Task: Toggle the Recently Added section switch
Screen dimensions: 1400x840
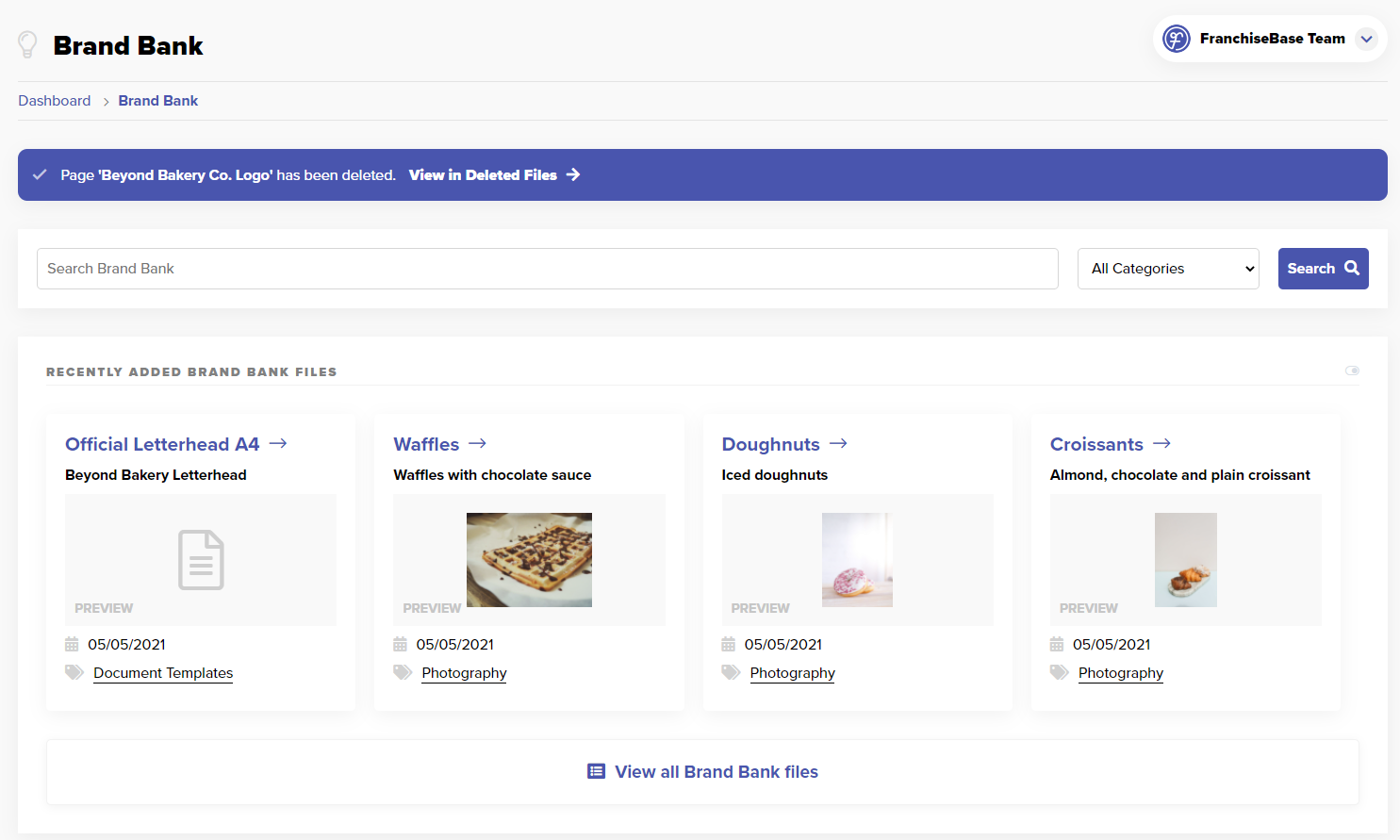Action: (x=1352, y=371)
